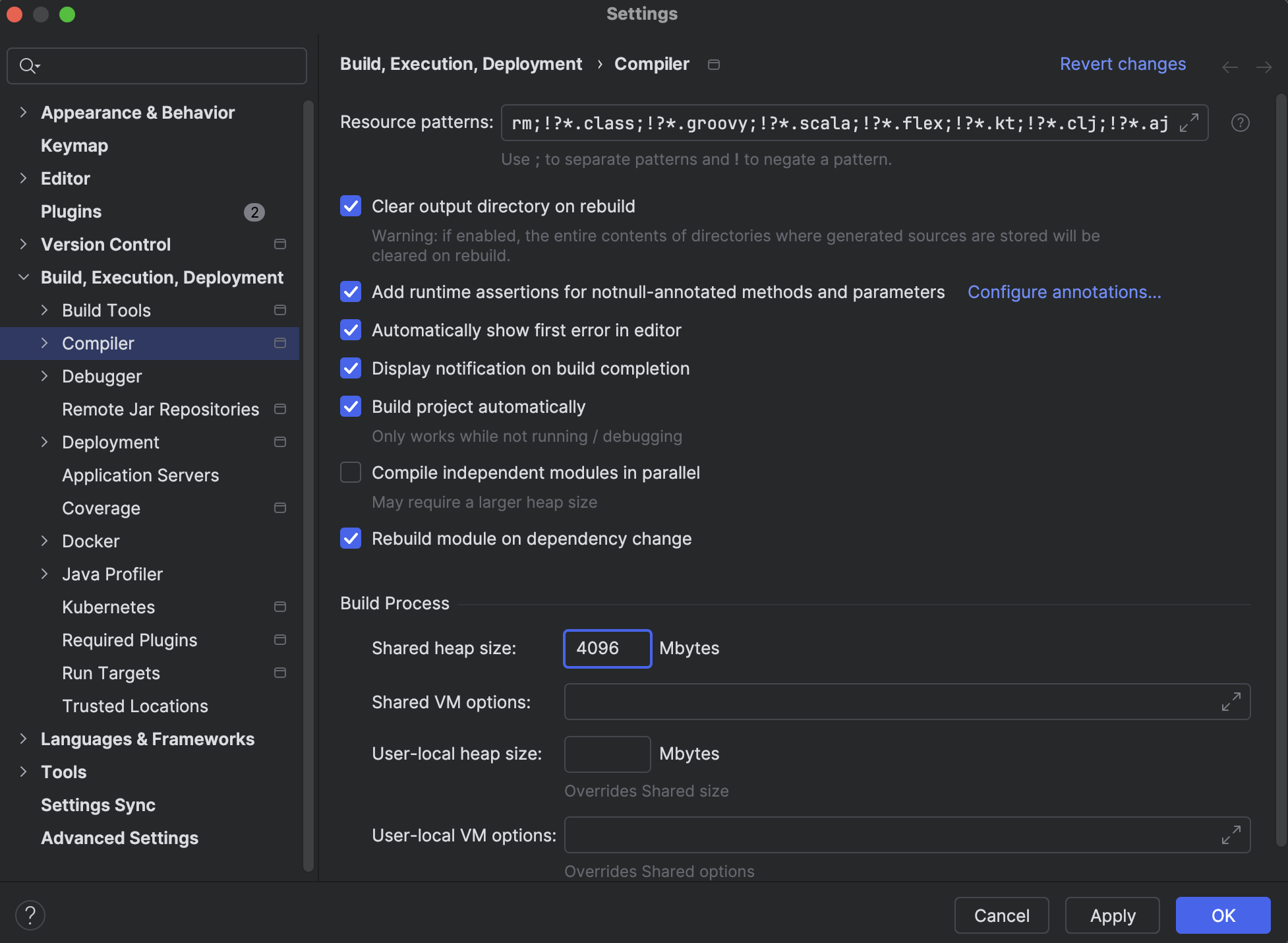Click the Apply button
This screenshot has height=943, width=1288.
click(1112, 915)
